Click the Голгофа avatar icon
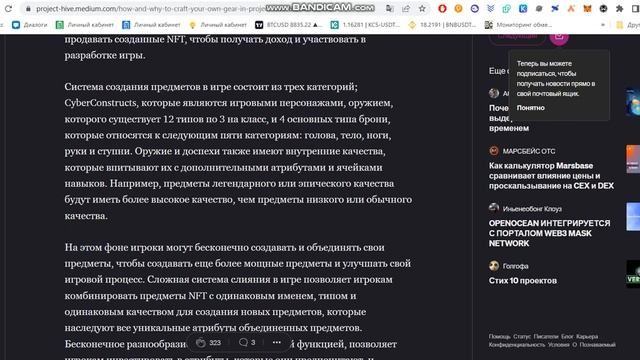The width and height of the screenshot is (640, 360). click(x=494, y=266)
